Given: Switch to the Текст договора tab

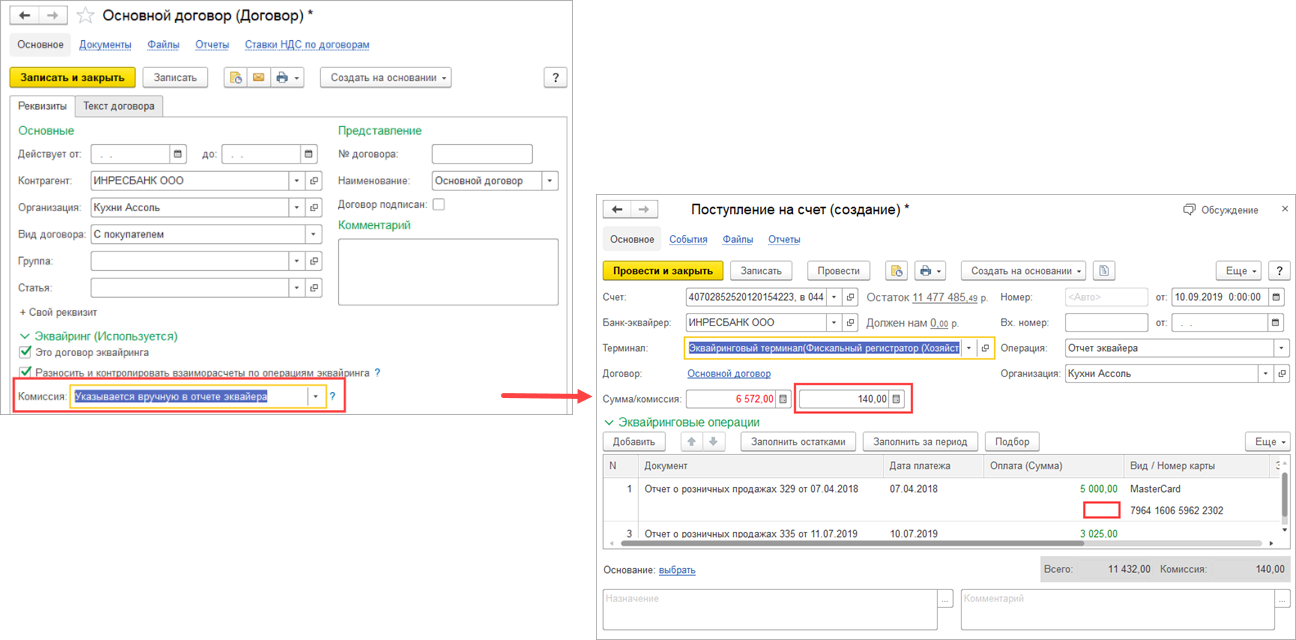Looking at the screenshot, I should (119, 106).
